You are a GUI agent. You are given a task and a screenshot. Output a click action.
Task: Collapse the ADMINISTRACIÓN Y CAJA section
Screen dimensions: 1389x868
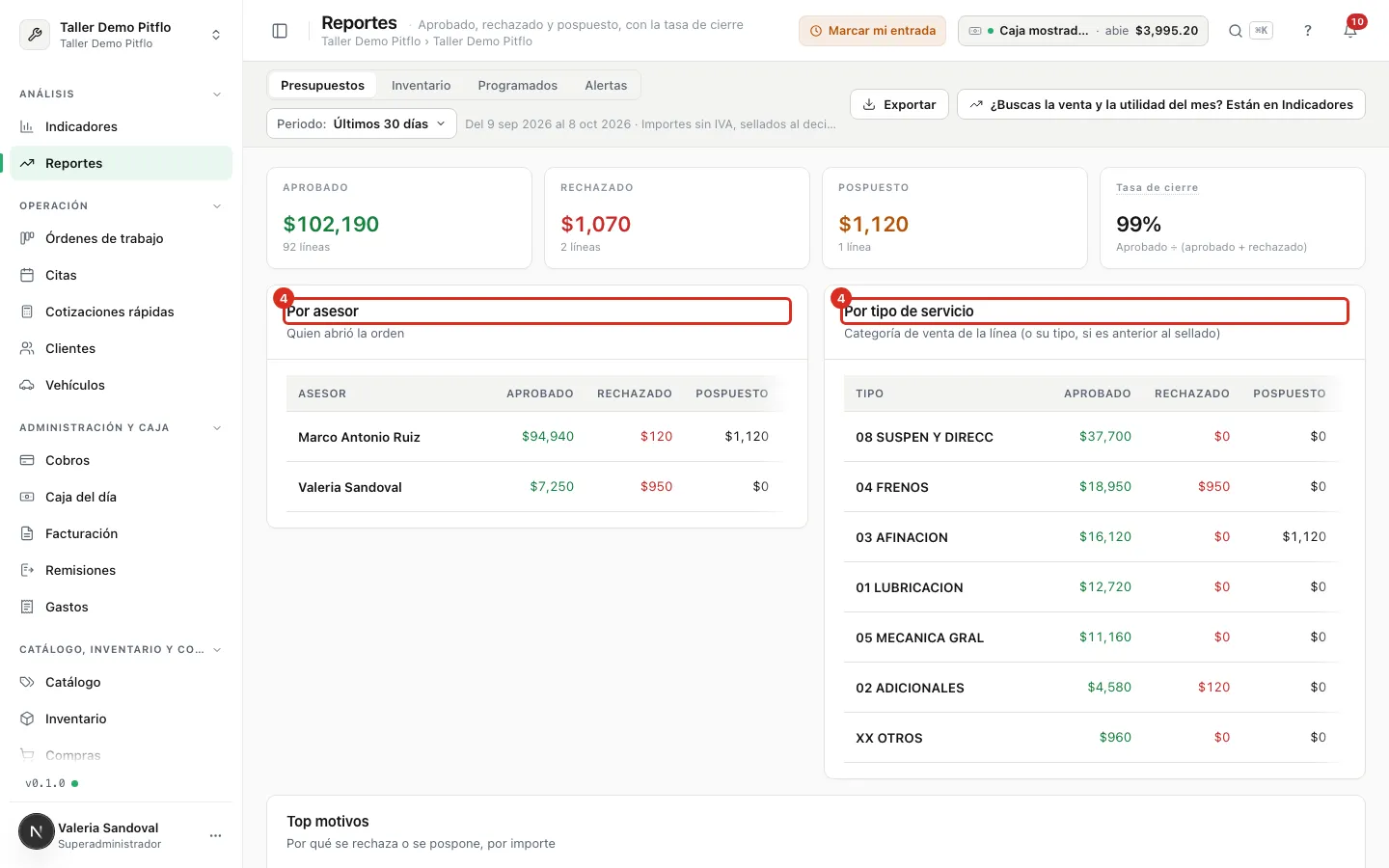click(x=217, y=428)
